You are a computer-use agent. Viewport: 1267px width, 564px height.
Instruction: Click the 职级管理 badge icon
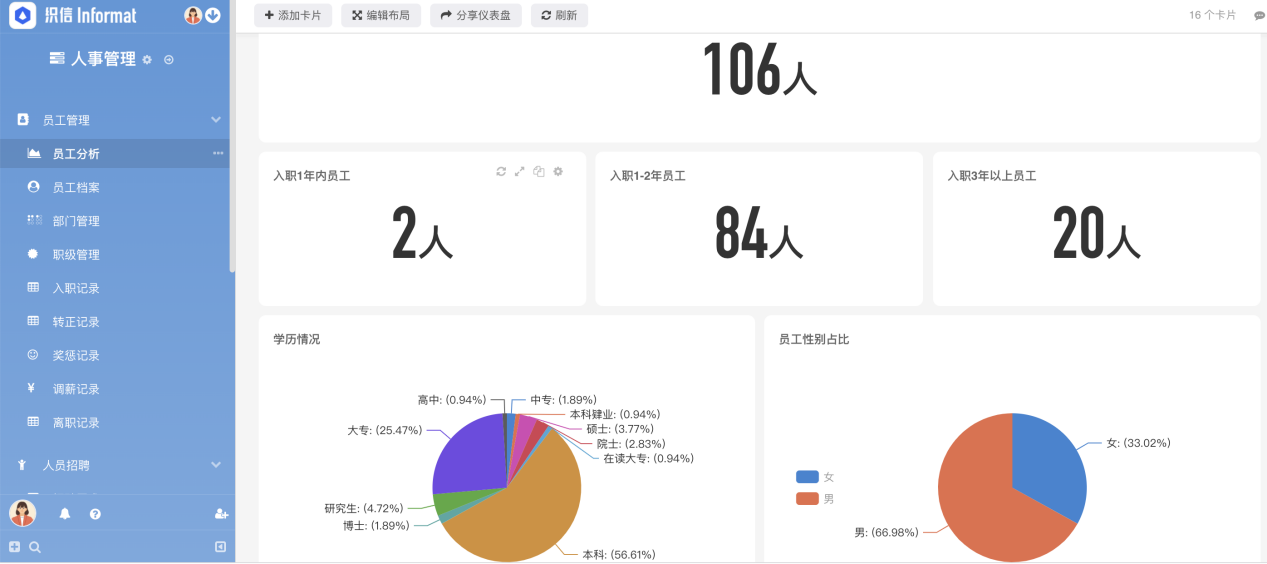pyautogui.click(x=33, y=254)
